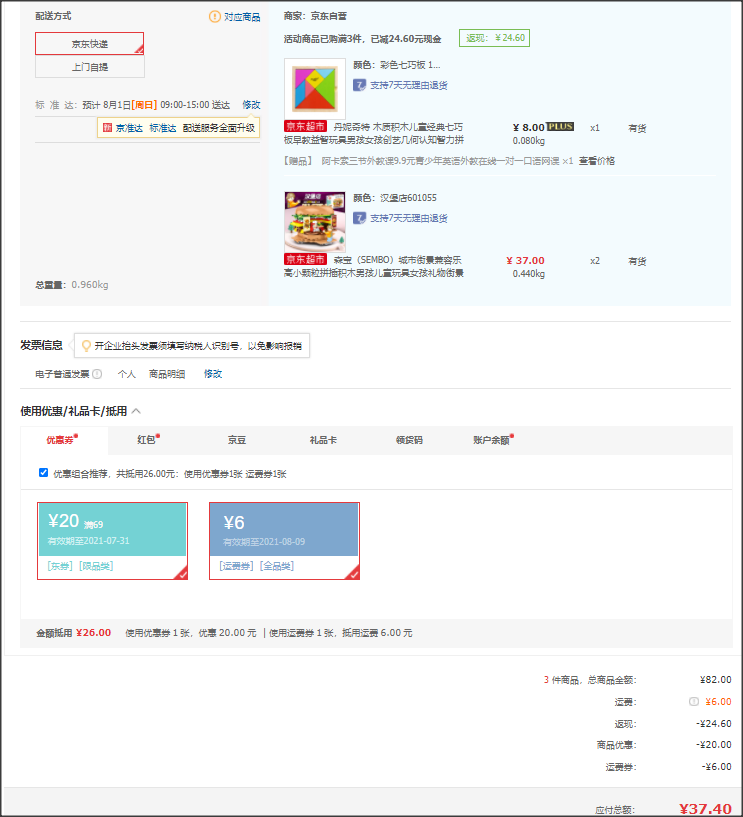
Task: Click the -¥24.60 返现 value
Action: click(x=713, y=724)
